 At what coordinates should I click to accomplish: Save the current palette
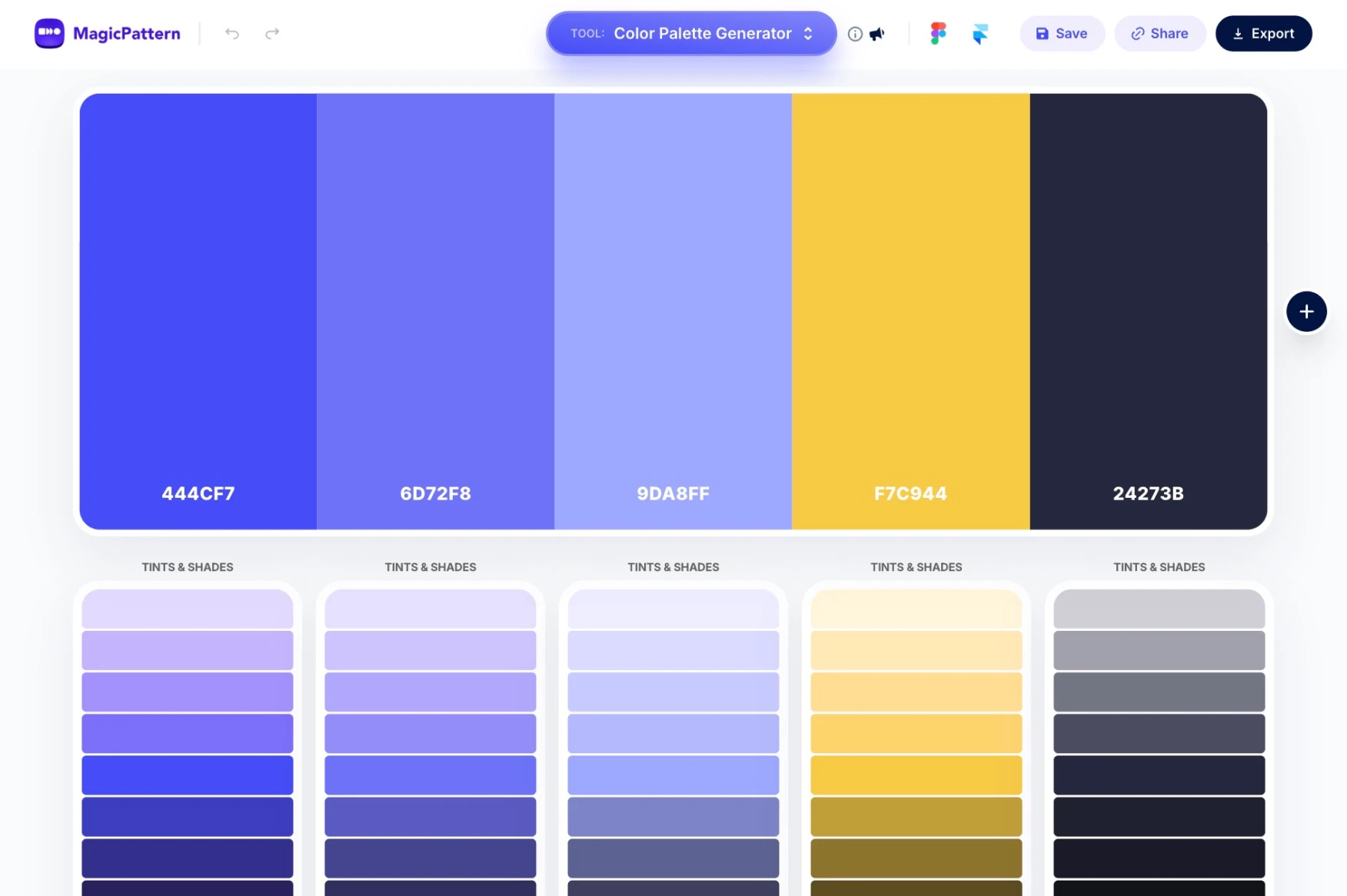[x=1062, y=33]
